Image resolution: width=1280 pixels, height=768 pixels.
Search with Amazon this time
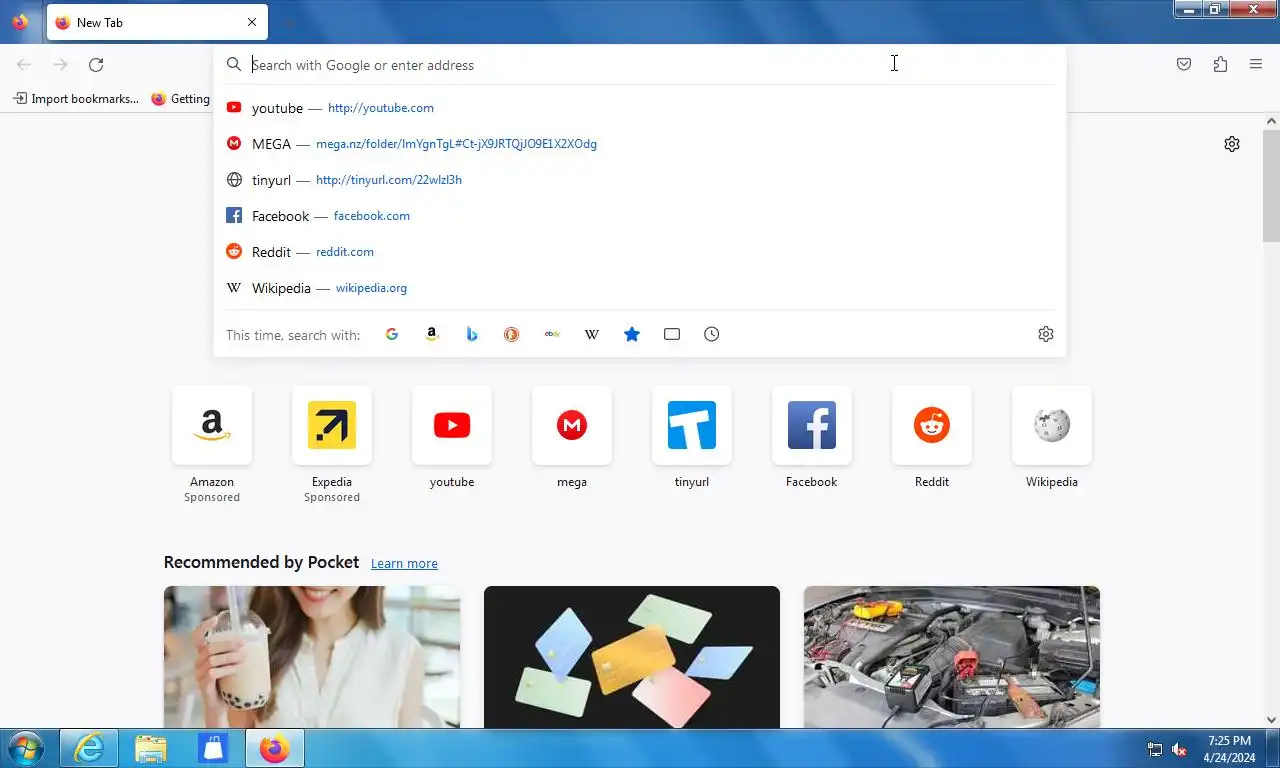(432, 334)
